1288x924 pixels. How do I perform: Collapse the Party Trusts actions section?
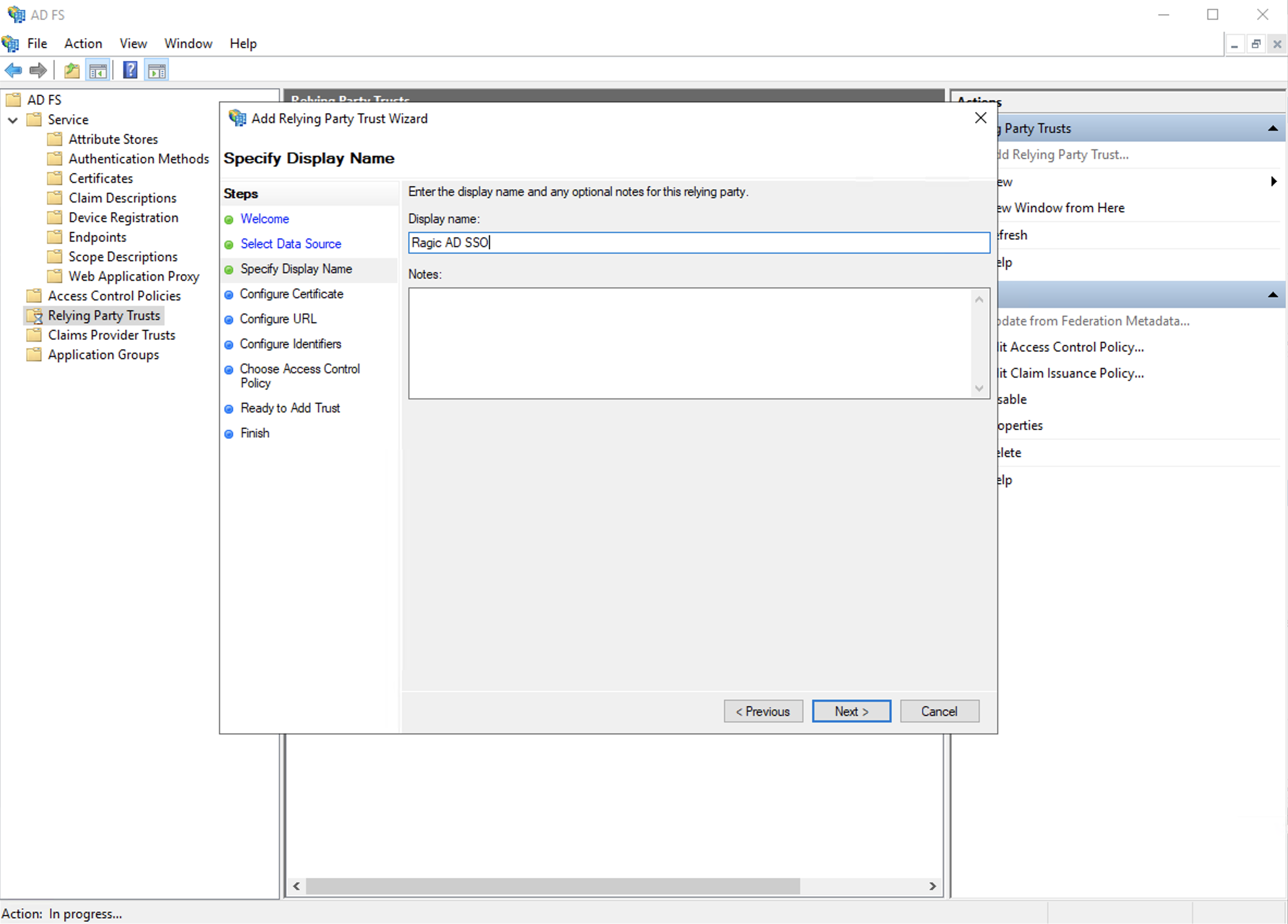coord(1273,129)
